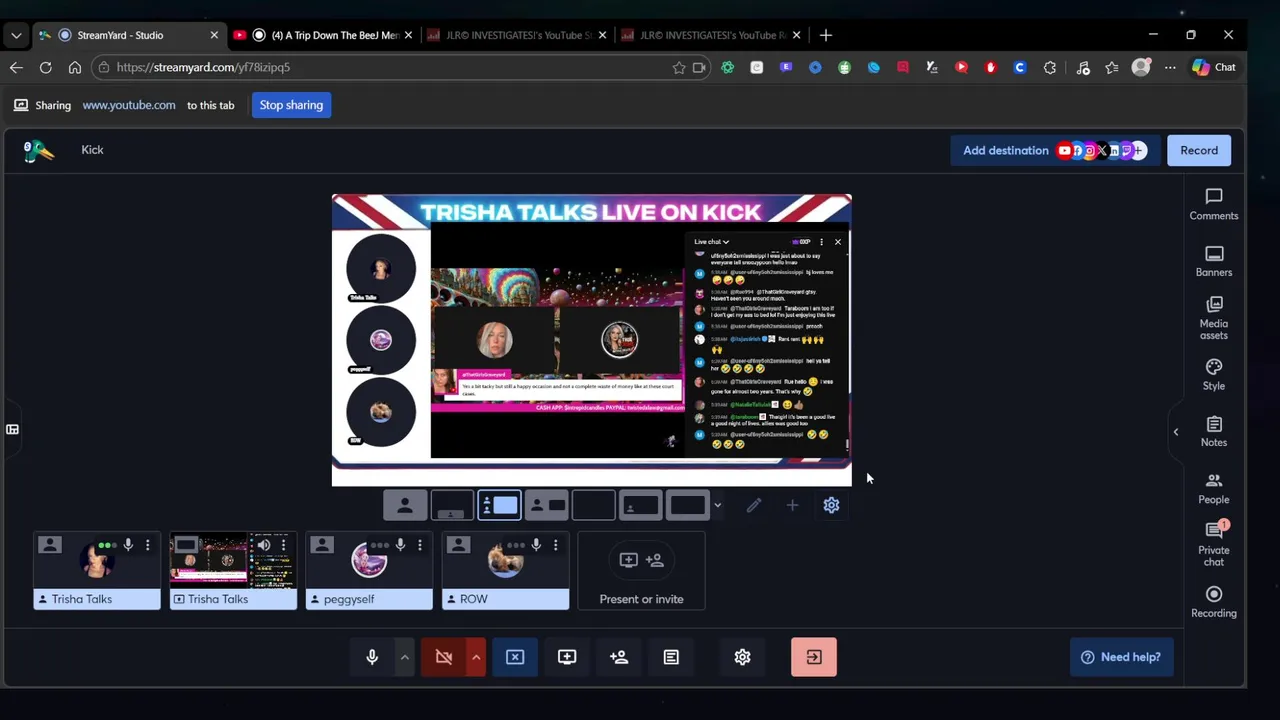Open the Private chat panel
This screenshot has width=1280, height=720.
pos(1213,544)
